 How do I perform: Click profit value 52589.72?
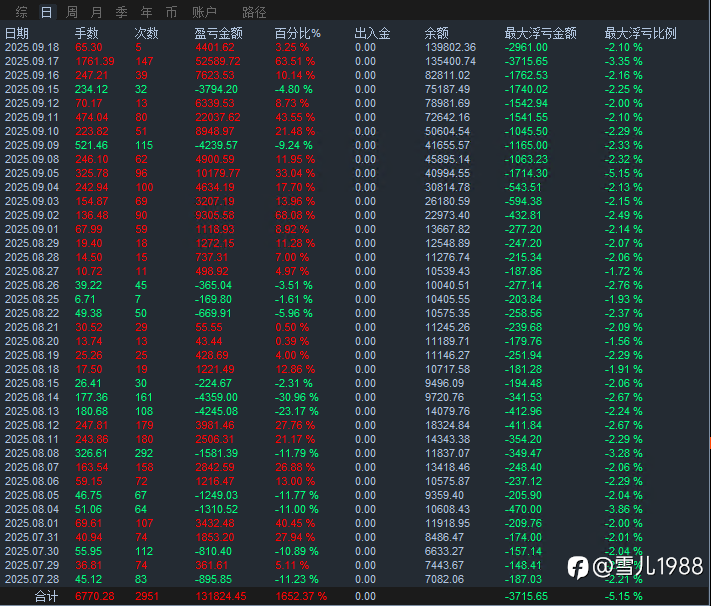(x=219, y=61)
